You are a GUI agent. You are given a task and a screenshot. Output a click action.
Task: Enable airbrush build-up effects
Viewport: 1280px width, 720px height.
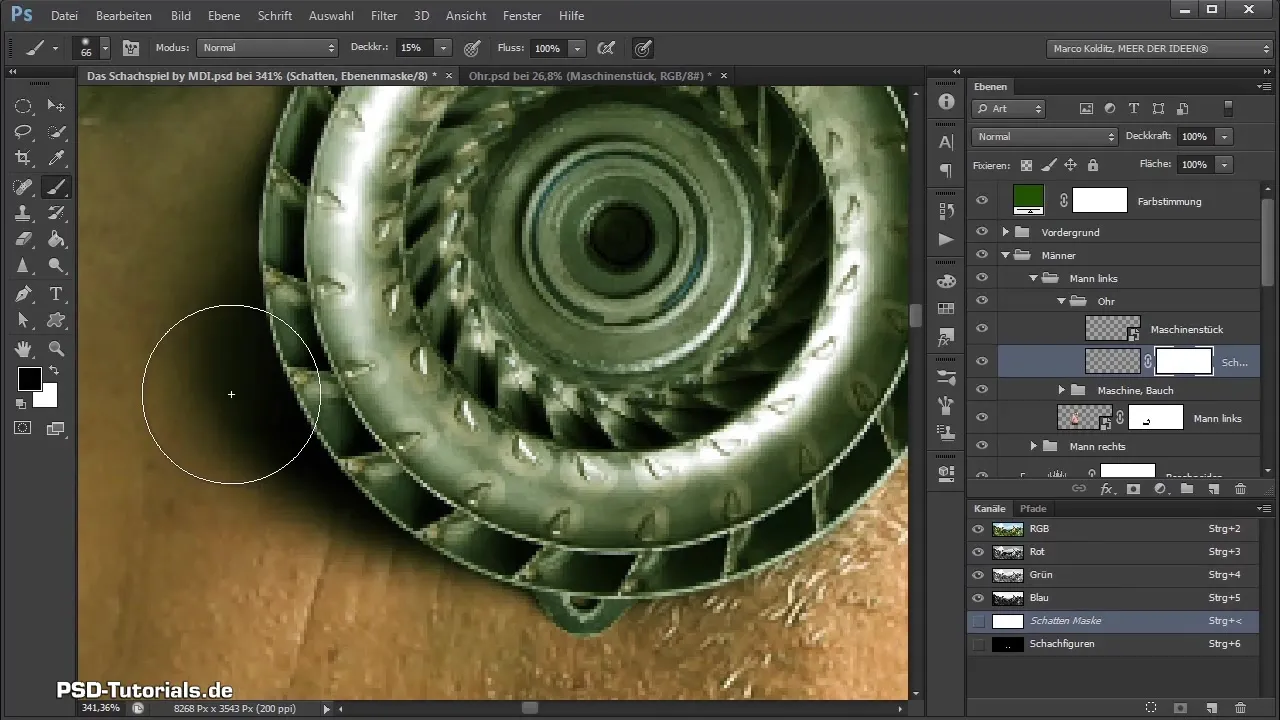(x=605, y=48)
